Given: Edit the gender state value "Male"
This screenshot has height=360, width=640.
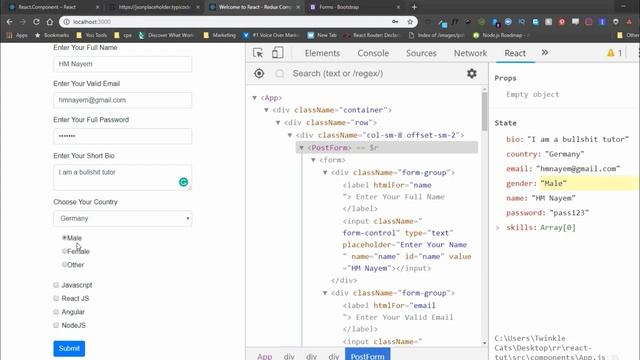Looking at the screenshot, I should coord(553,184).
